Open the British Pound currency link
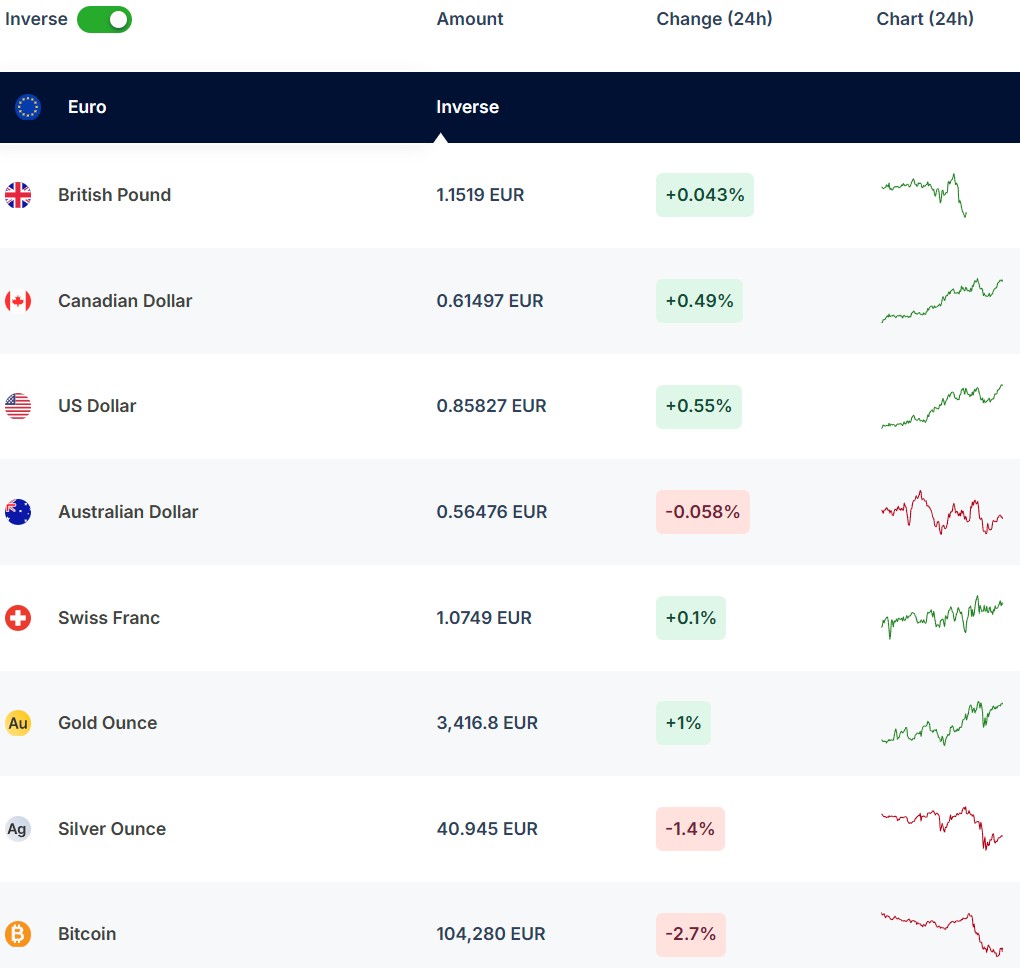This screenshot has height=968, width=1020. [114, 195]
